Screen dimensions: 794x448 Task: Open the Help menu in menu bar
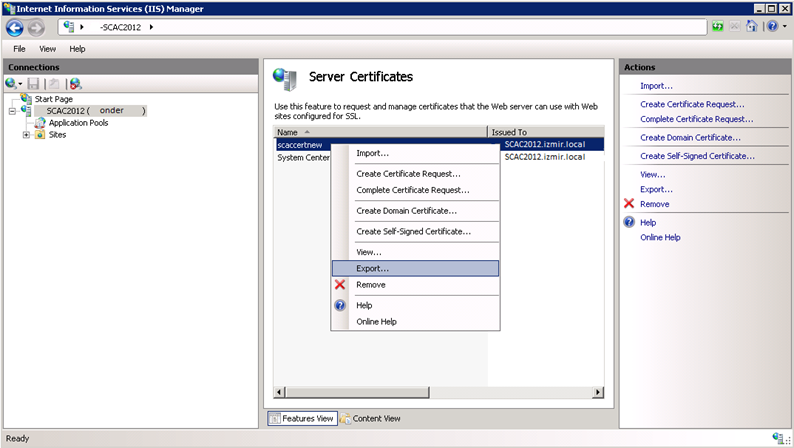click(x=77, y=49)
